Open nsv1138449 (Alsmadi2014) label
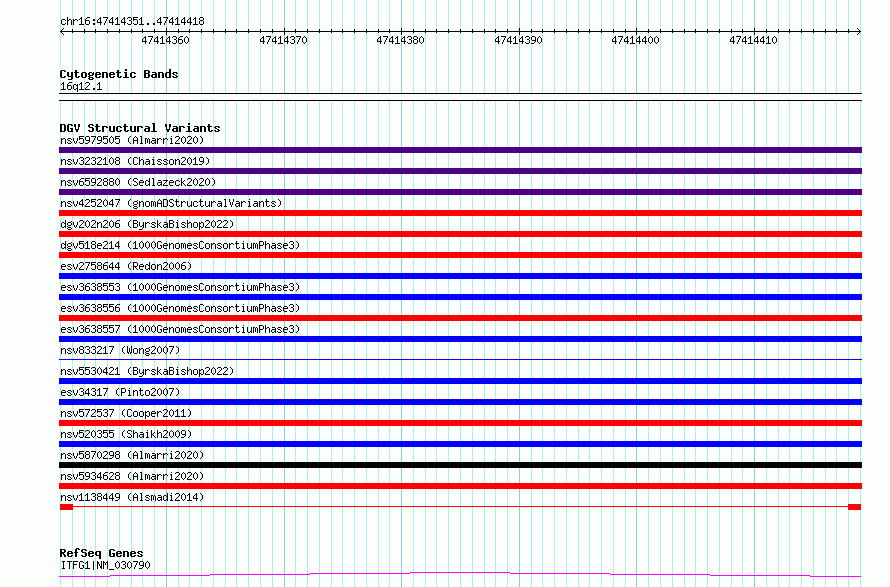This screenshot has height=587, width=890. [132, 497]
